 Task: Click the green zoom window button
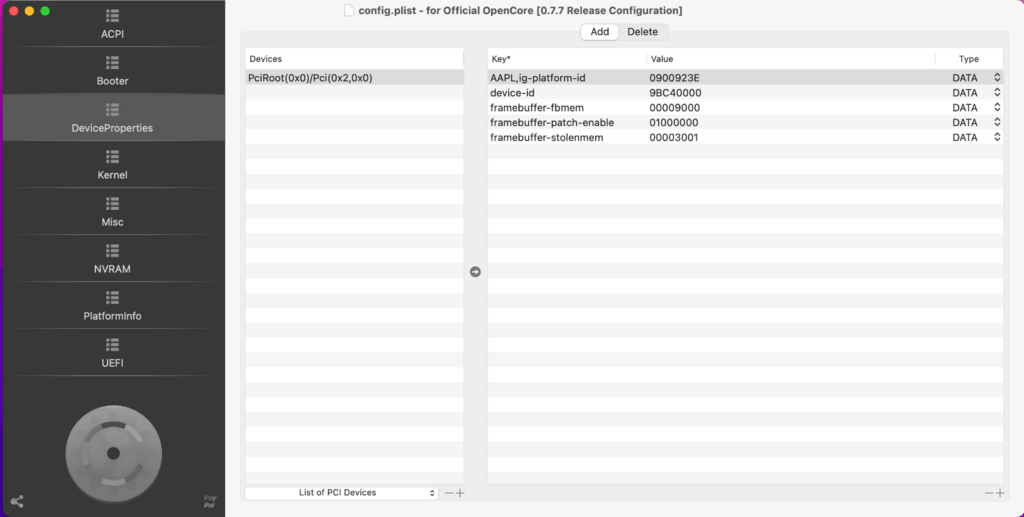[x=45, y=11]
